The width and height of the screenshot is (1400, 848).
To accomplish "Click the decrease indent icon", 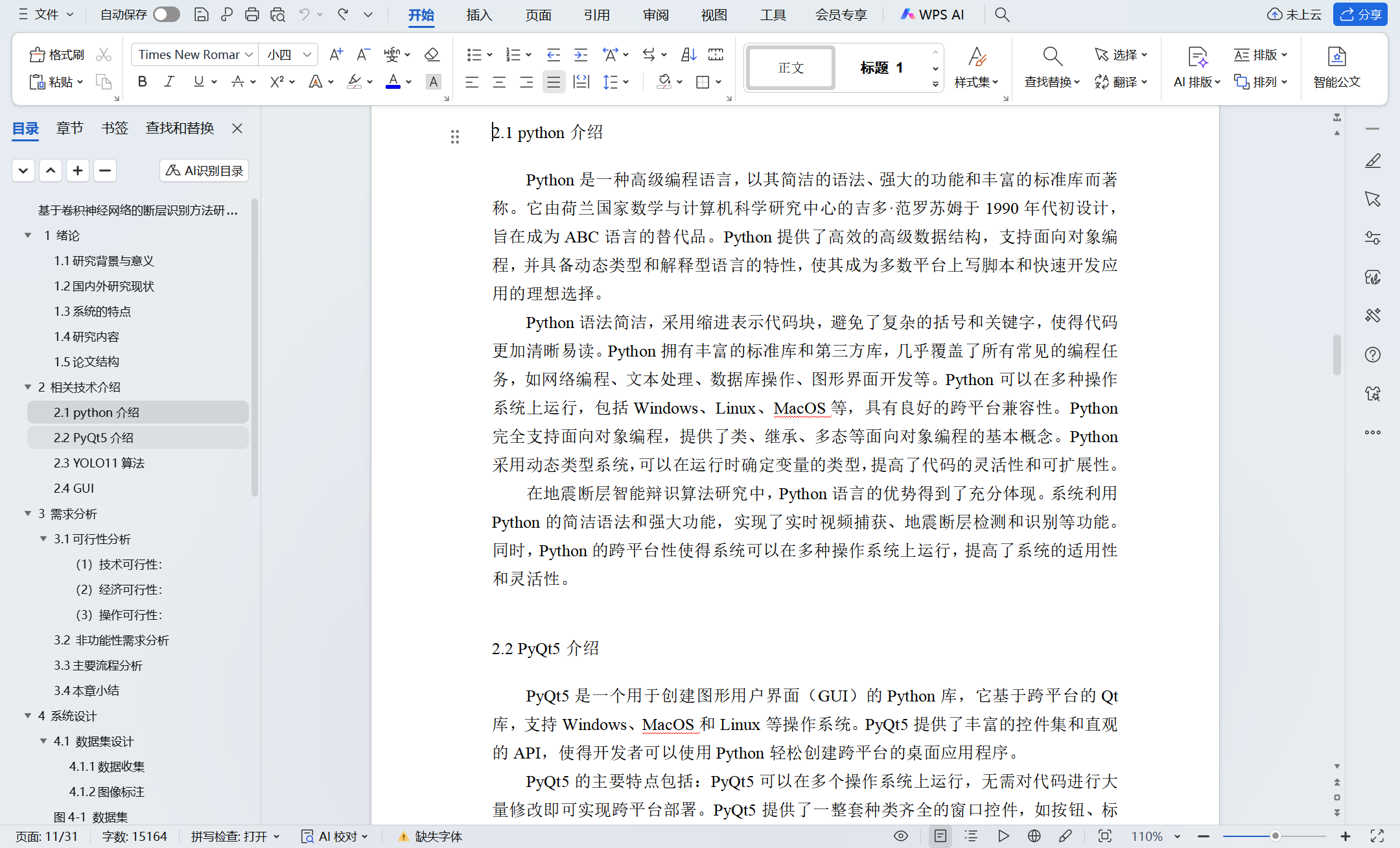I will pos(554,54).
